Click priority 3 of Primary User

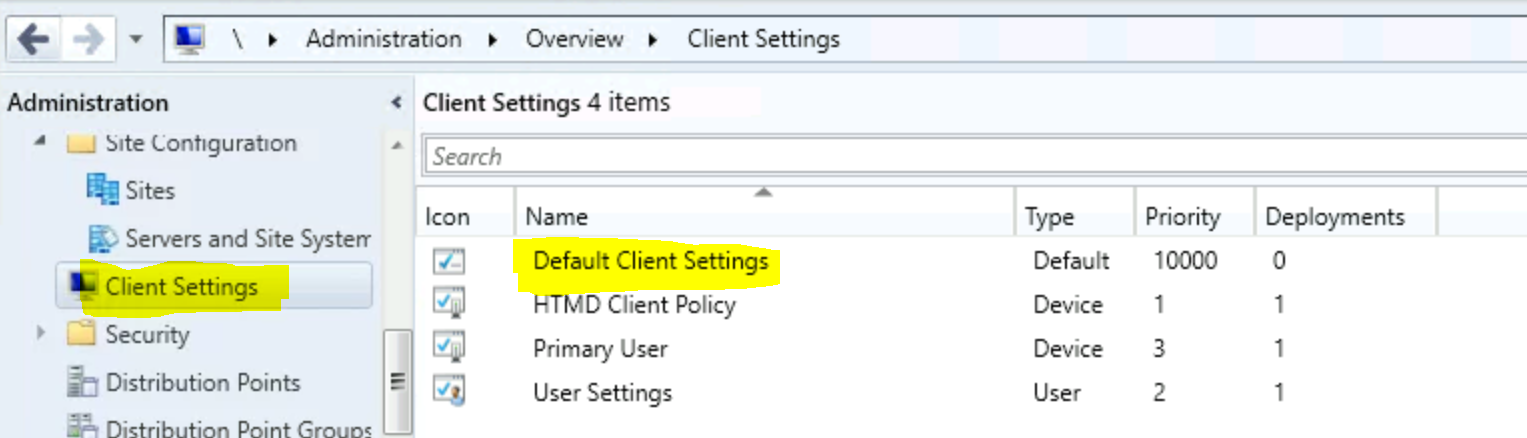(1159, 349)
